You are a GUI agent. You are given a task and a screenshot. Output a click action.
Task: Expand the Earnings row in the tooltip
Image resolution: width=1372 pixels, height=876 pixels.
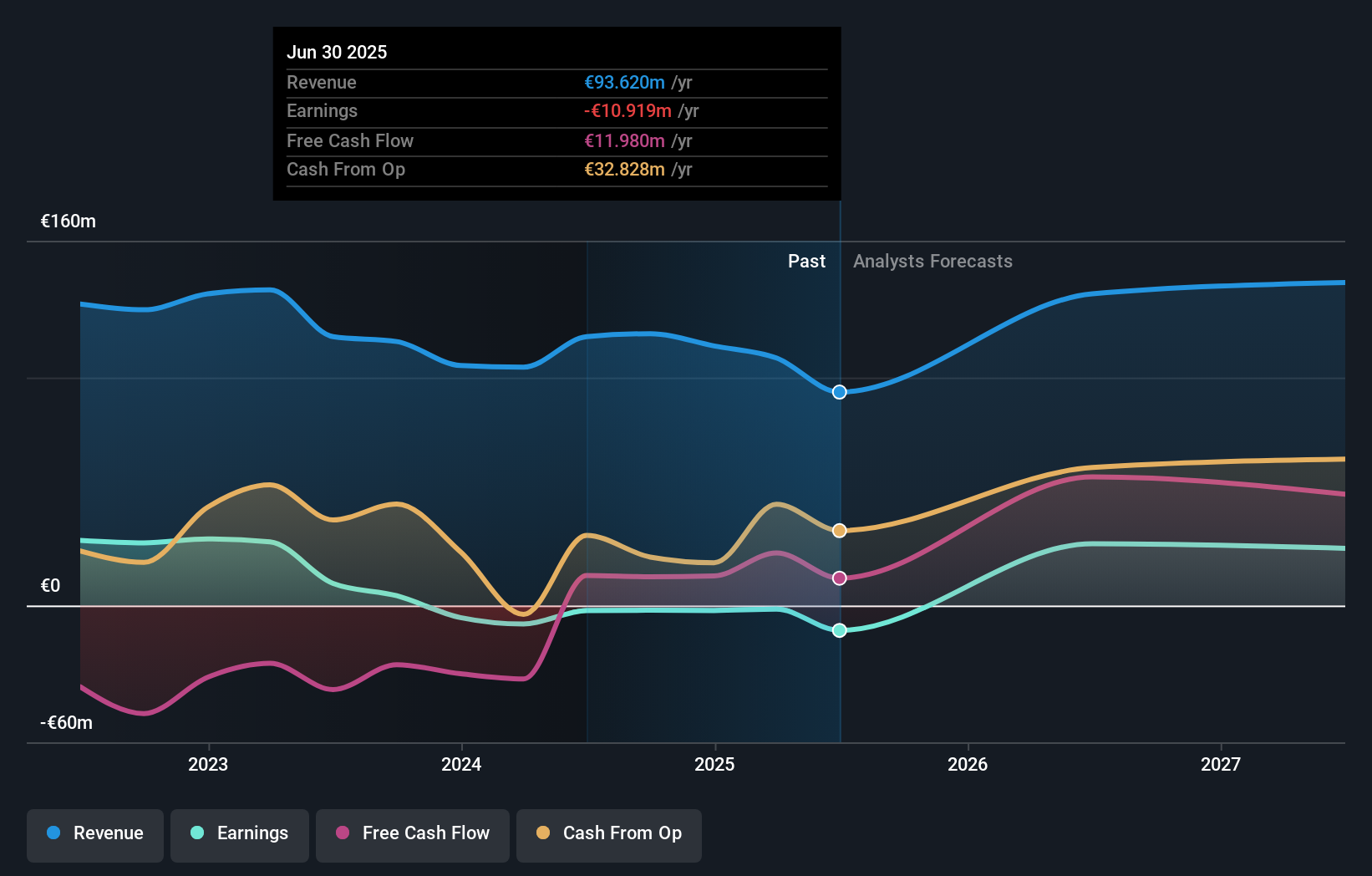pos(322,110)
